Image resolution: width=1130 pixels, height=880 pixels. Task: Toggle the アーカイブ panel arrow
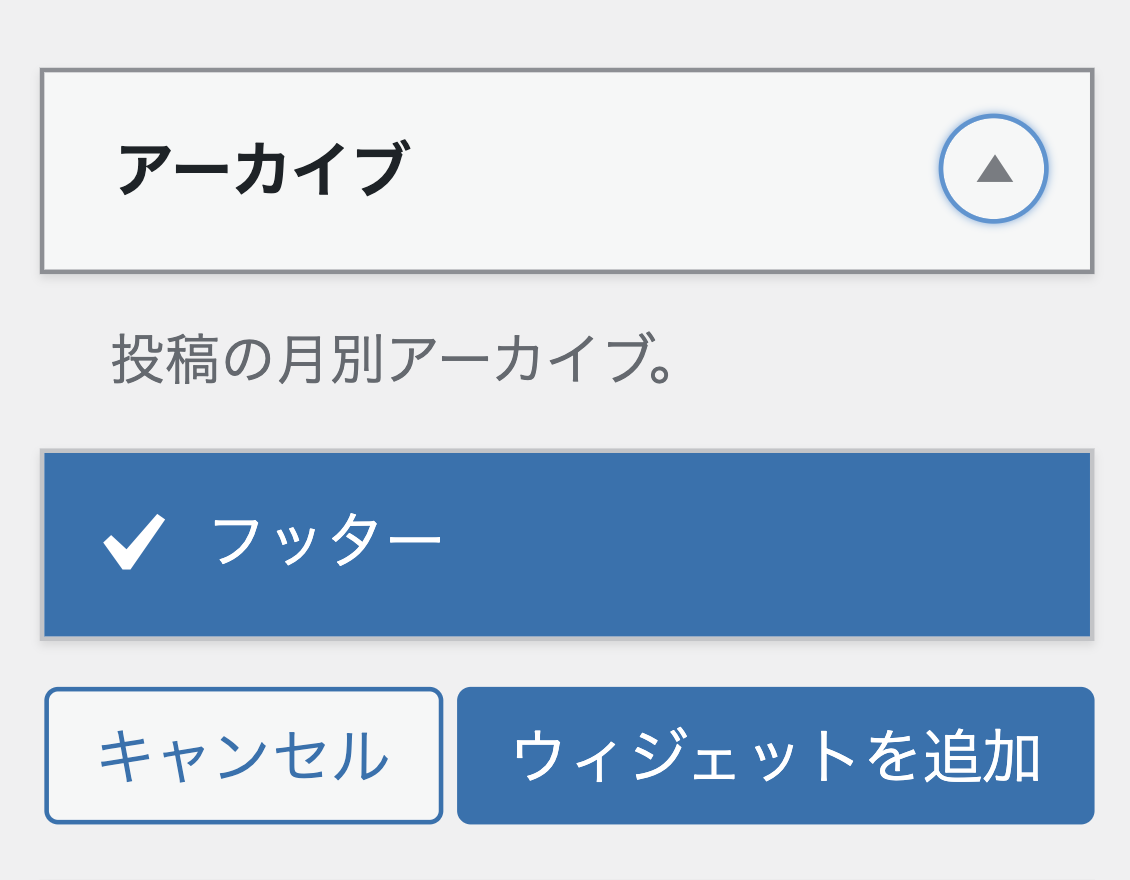(x=993, y=169)
